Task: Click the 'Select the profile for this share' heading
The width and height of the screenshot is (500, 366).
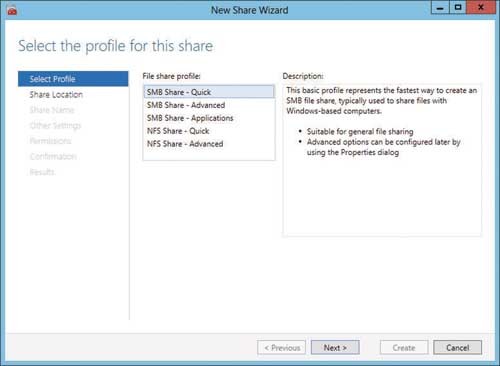Action: tap(115, 46)
